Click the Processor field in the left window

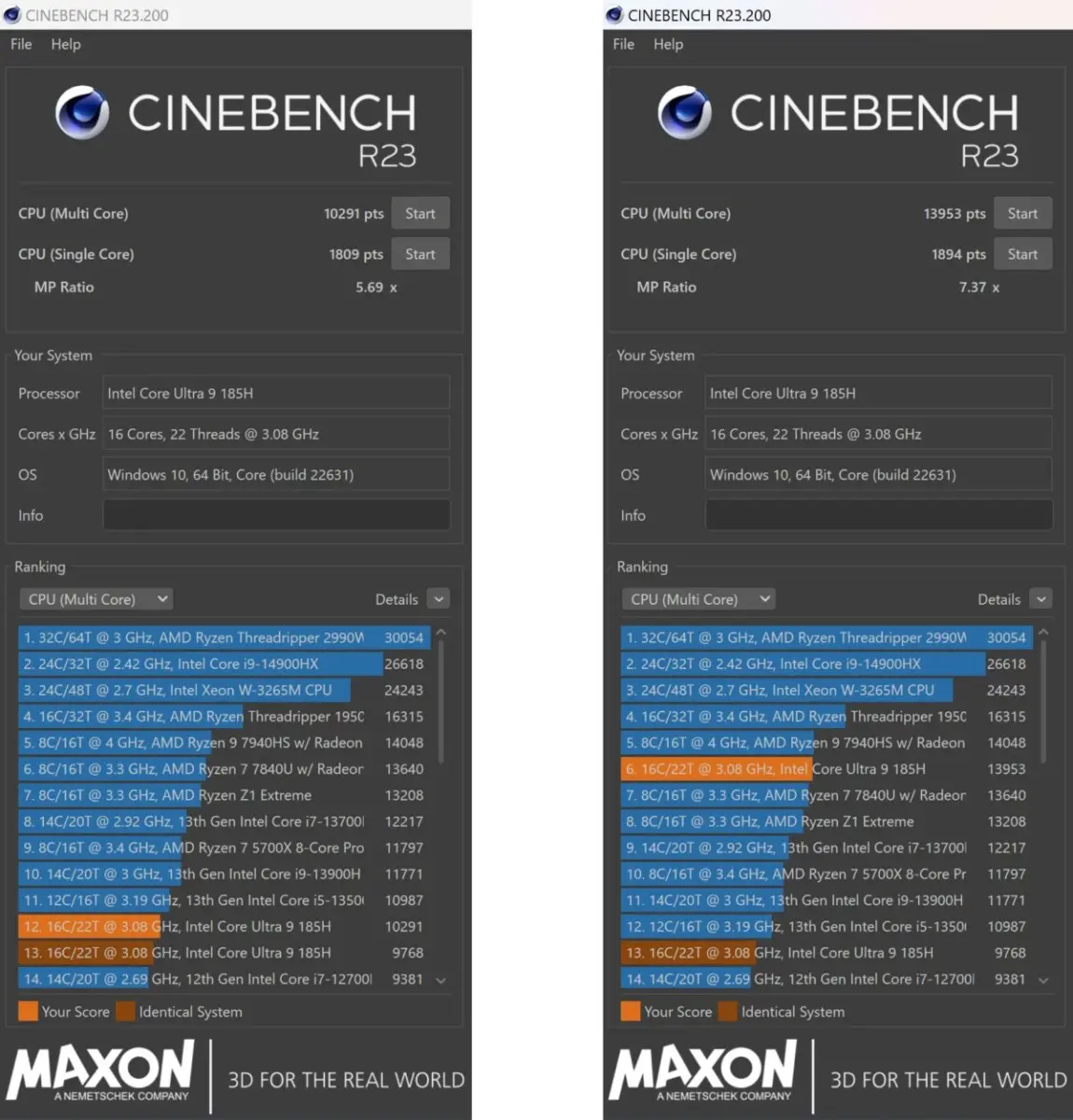tap(276, 393)
